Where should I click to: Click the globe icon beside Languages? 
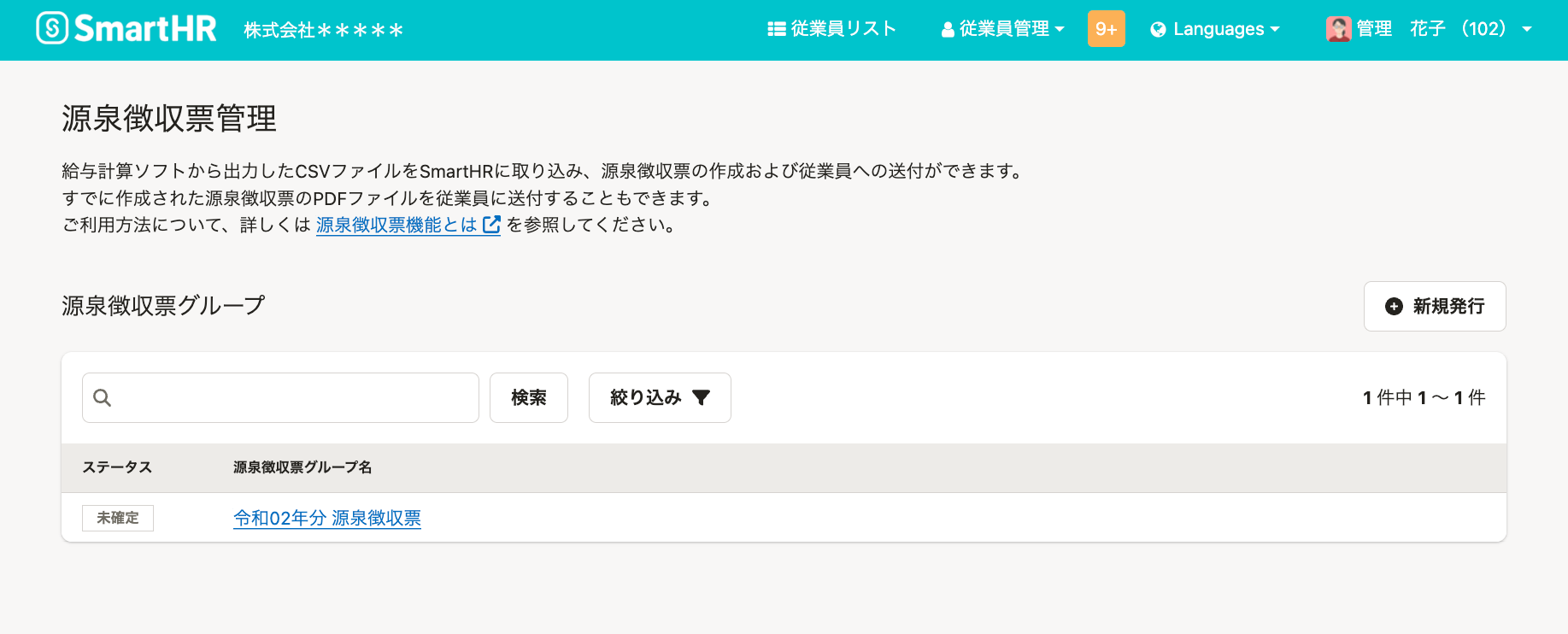[x=1158, y=30]
